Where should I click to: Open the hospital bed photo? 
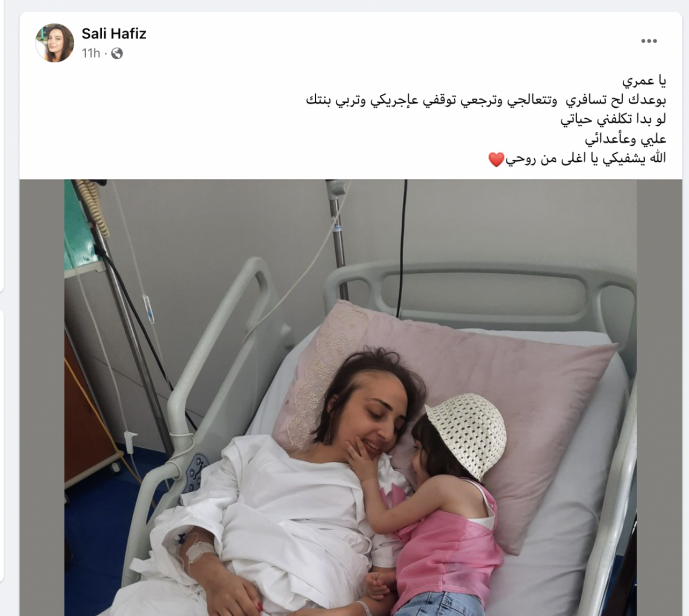coord(351,397)
